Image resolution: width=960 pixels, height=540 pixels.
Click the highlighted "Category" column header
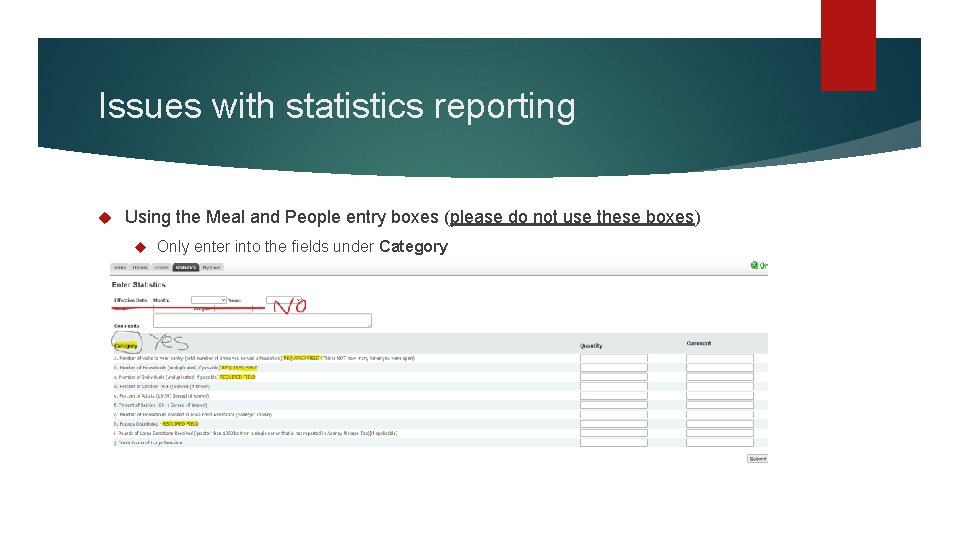[x=126, y=346]
